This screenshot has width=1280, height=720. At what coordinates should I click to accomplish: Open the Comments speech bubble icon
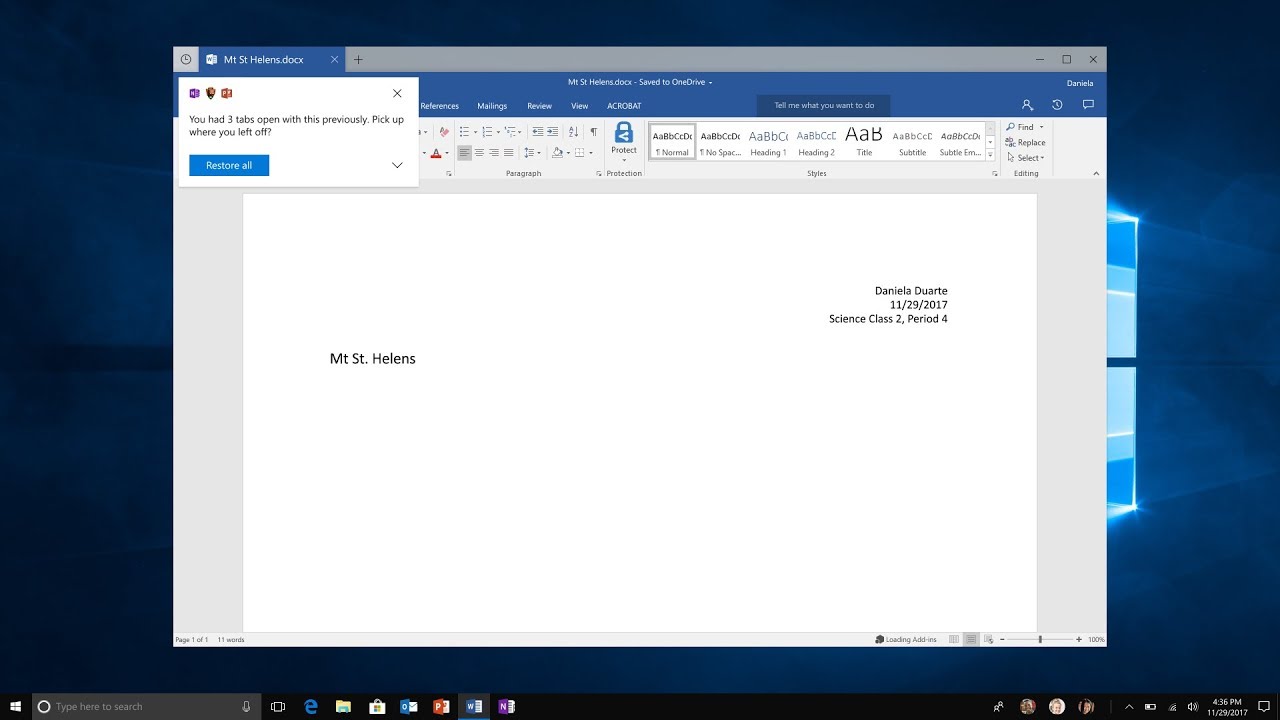pos(1088,105)
